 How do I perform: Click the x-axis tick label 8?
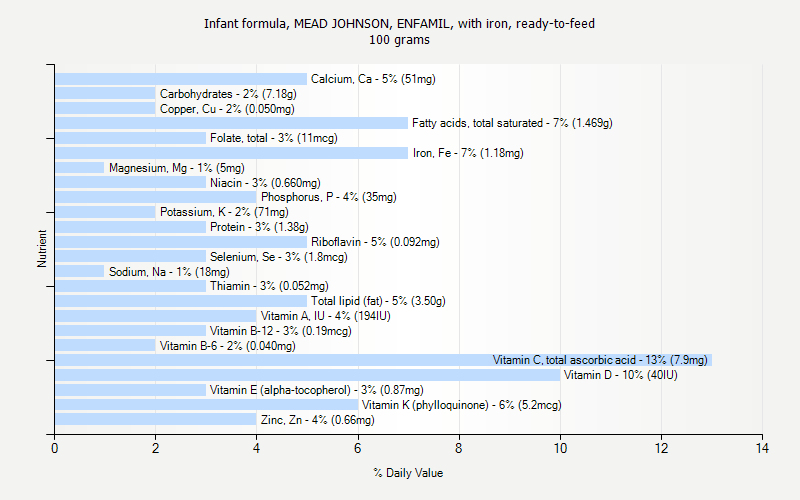tap(459, 448)
